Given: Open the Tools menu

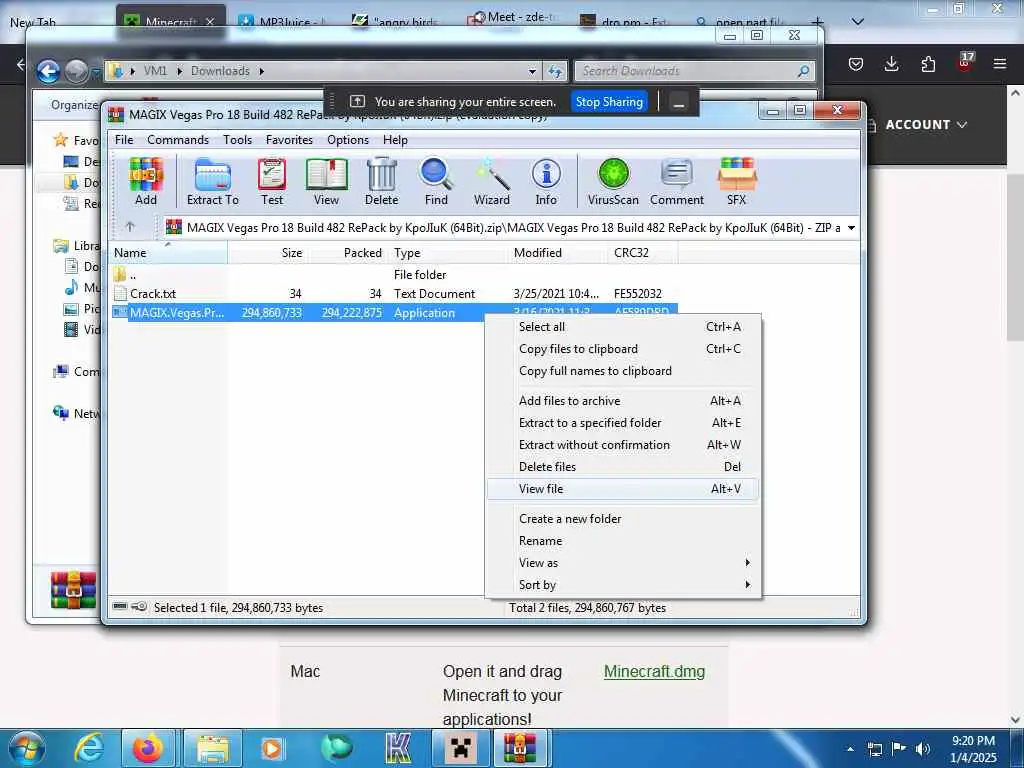Looking at the screenshot, I should coord(237,140).
